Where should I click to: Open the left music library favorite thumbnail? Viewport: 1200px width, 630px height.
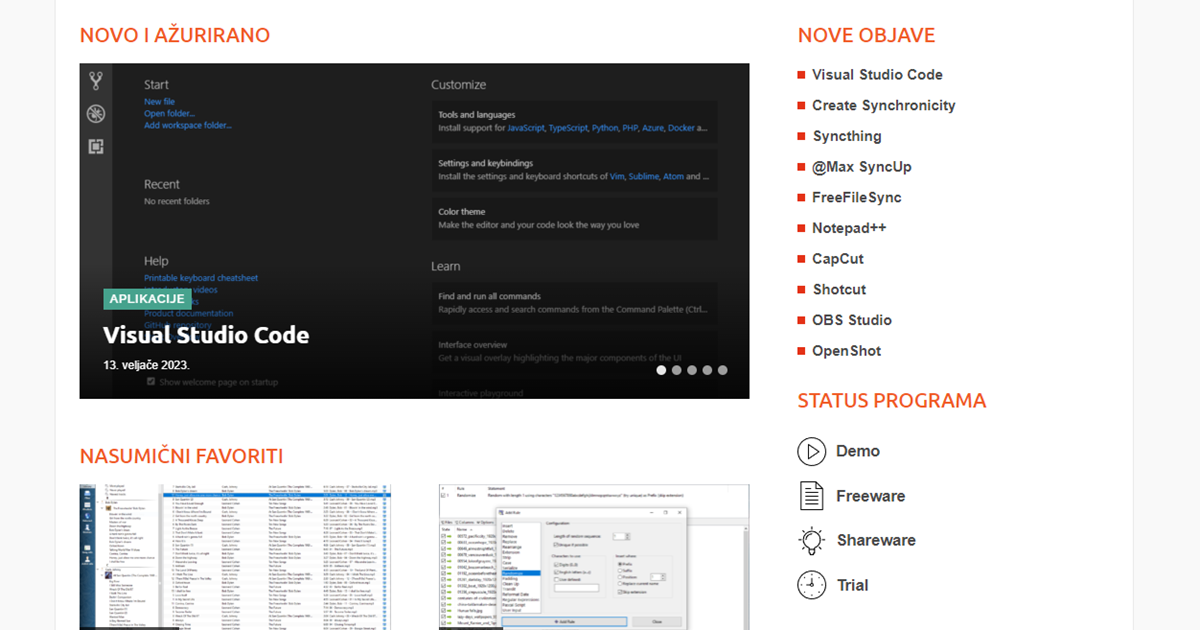(235, 556)
